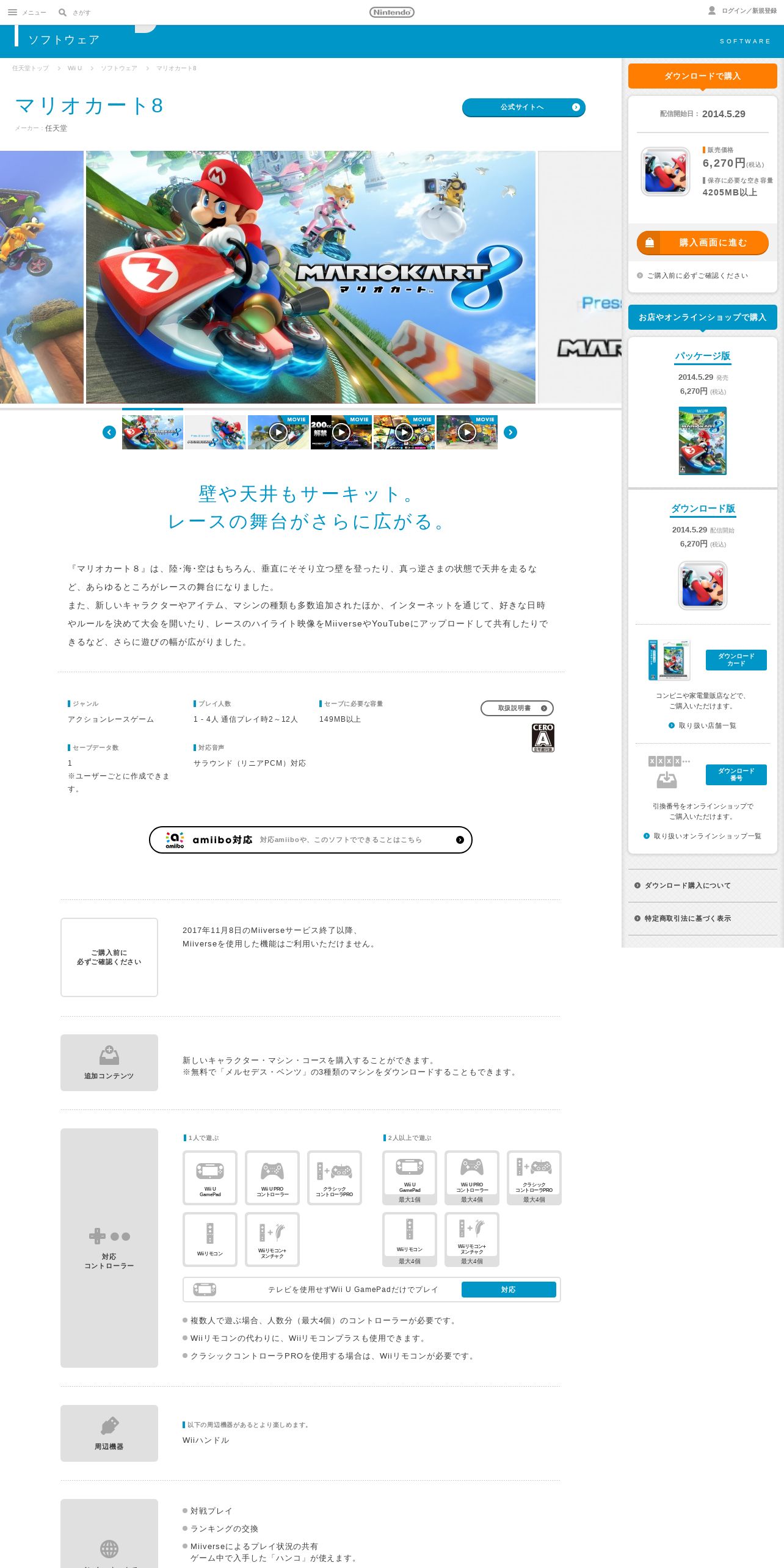Click single-player Wiiリモコン icon
Image resolution: width=784 pixels, height=1568 pixels.
[x=210, y=1240]
